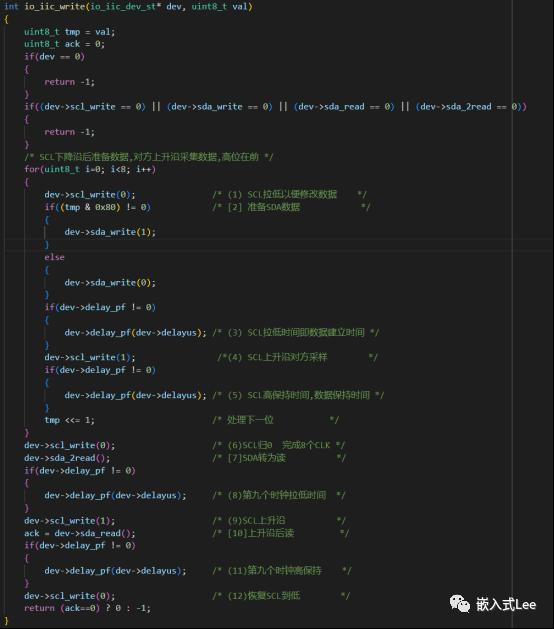554x629 pixels.
Task: Click the 'for(uint8_t i=0; i<8; i++)' line
Action: tap(90, 169)
